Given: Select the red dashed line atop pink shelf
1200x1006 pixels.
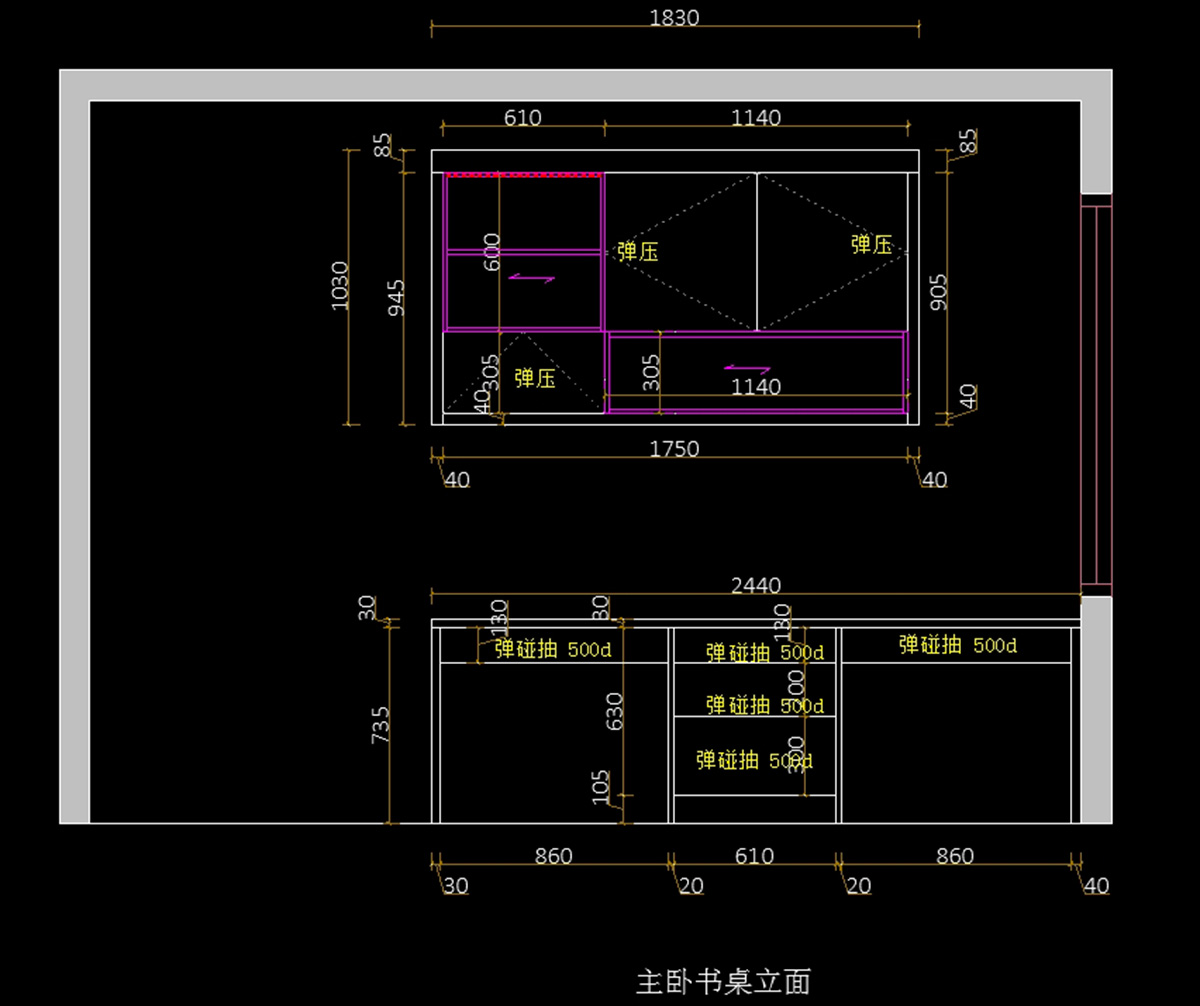Looking at the screenshot, I should click(x=523, y=174).
